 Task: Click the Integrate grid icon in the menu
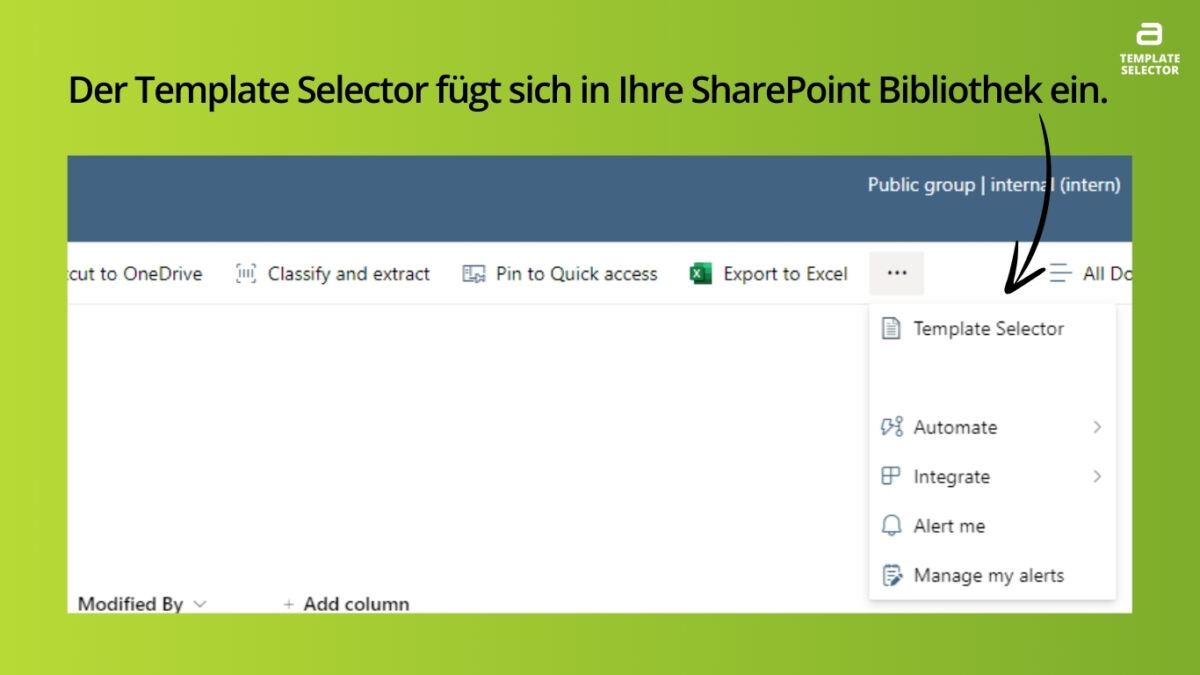point(891,477)
